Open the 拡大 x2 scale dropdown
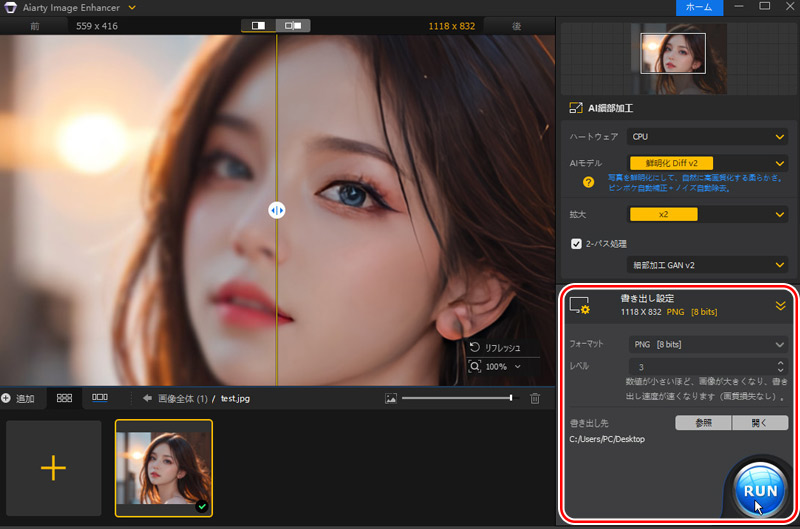Image resolution: width=800 pixels, height=529 pixels. tap(708, 214)
